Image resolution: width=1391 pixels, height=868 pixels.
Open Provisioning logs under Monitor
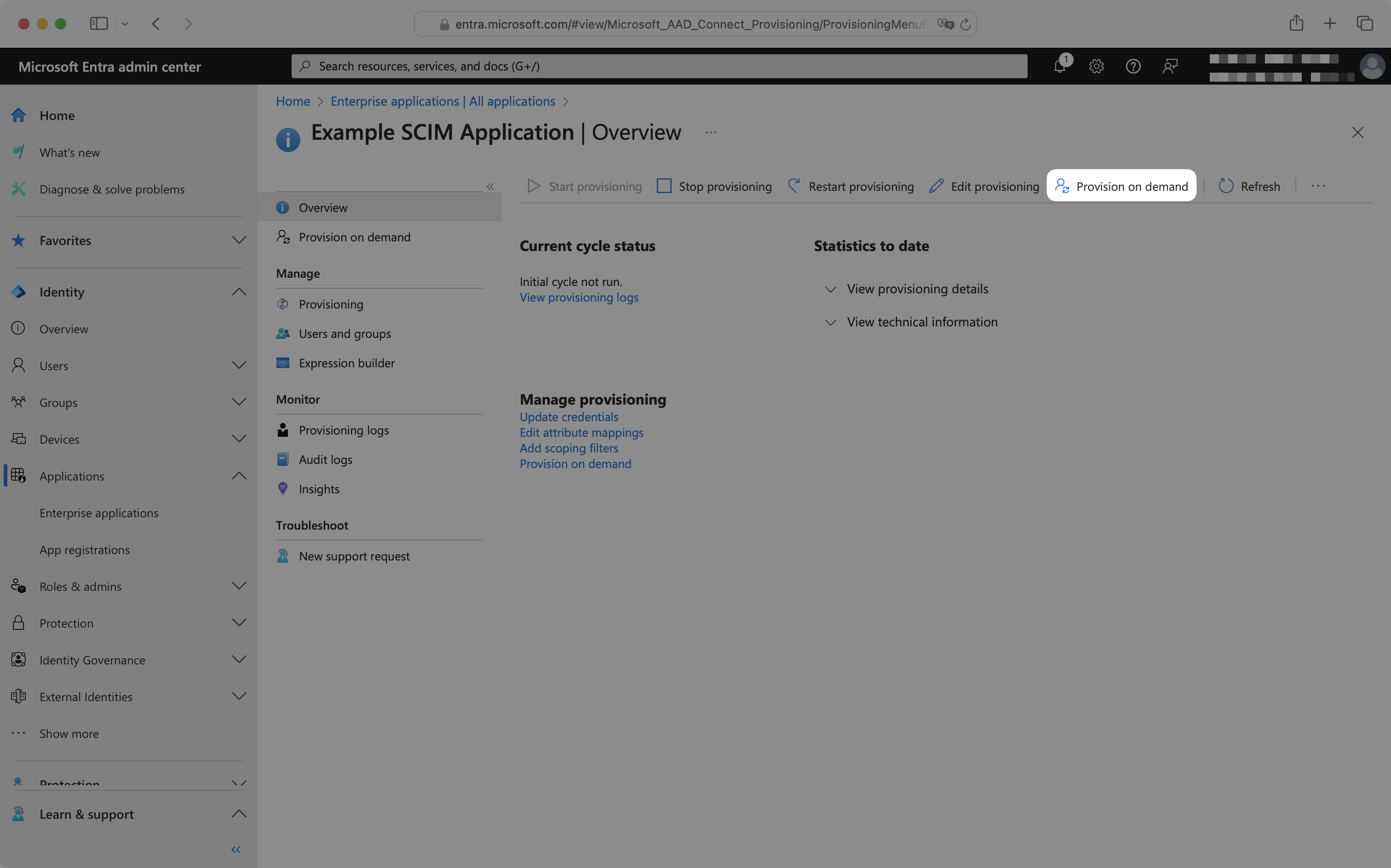[x=343, y=429]
